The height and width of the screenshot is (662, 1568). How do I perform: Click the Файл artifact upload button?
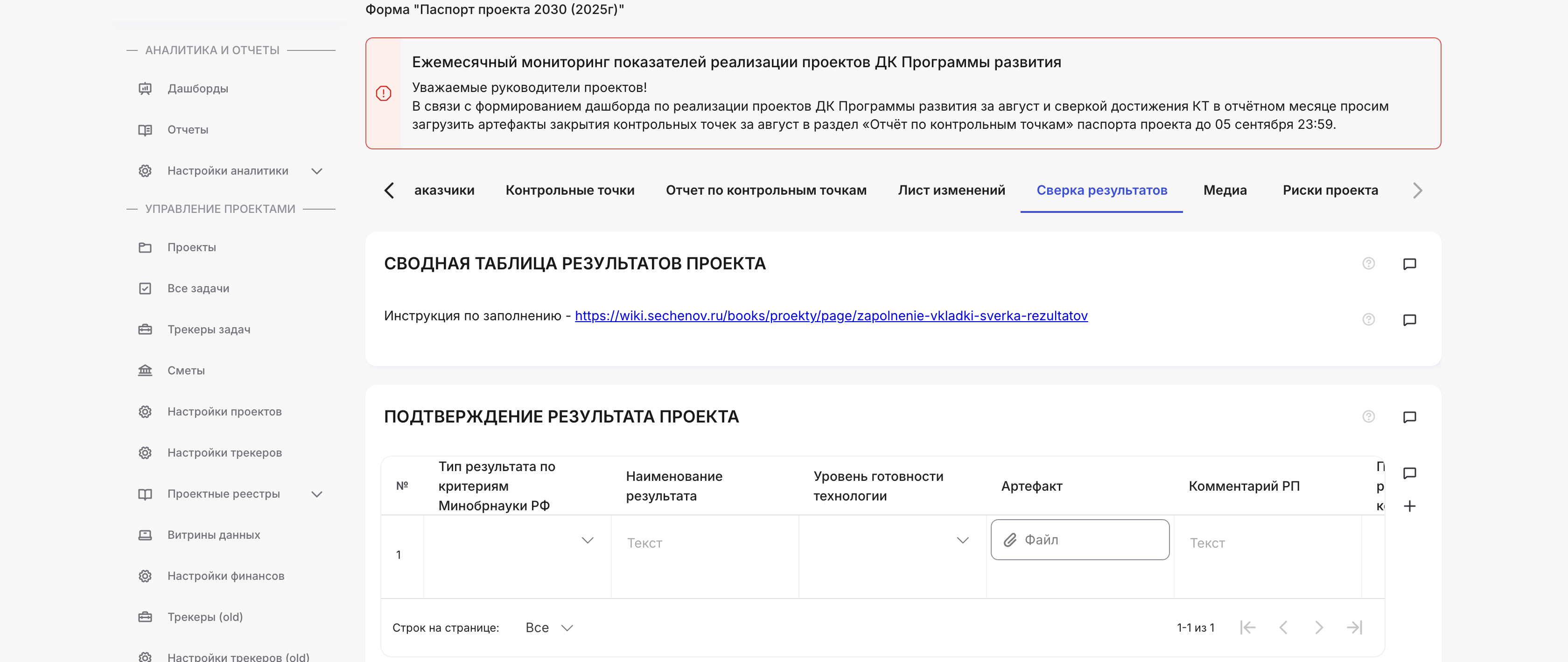[x=1079, y=540]
